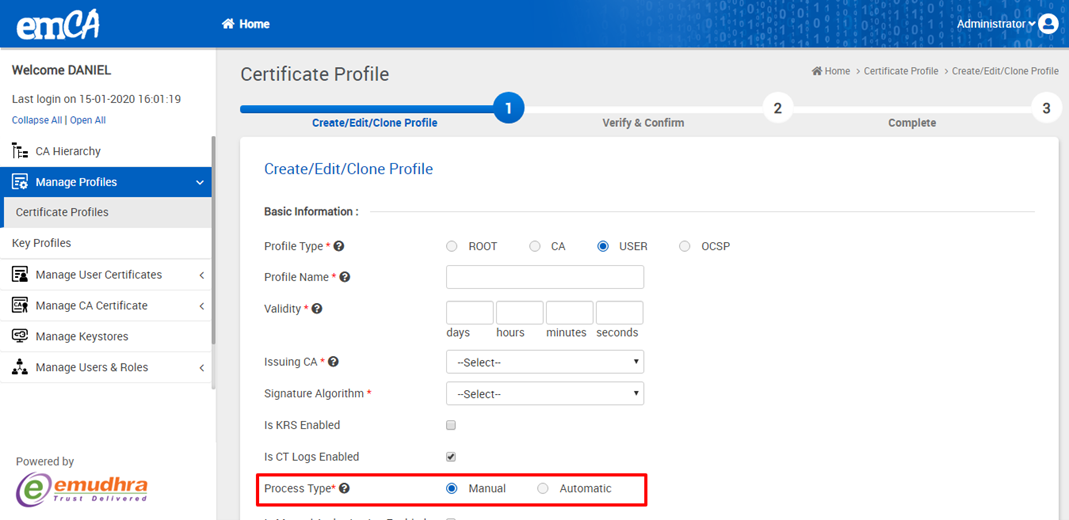The image size is (1069, 520).
Task: Enable the Is KRS Enabled checkbox
Action: pos(451,425)
